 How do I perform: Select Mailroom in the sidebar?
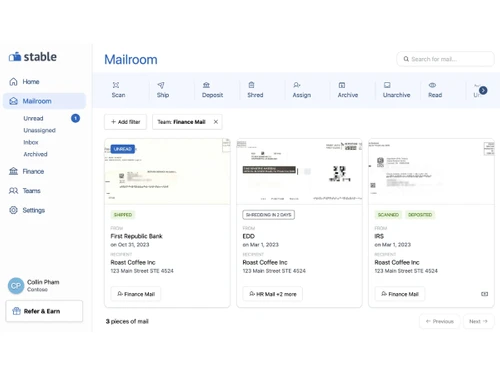(44, 101)
